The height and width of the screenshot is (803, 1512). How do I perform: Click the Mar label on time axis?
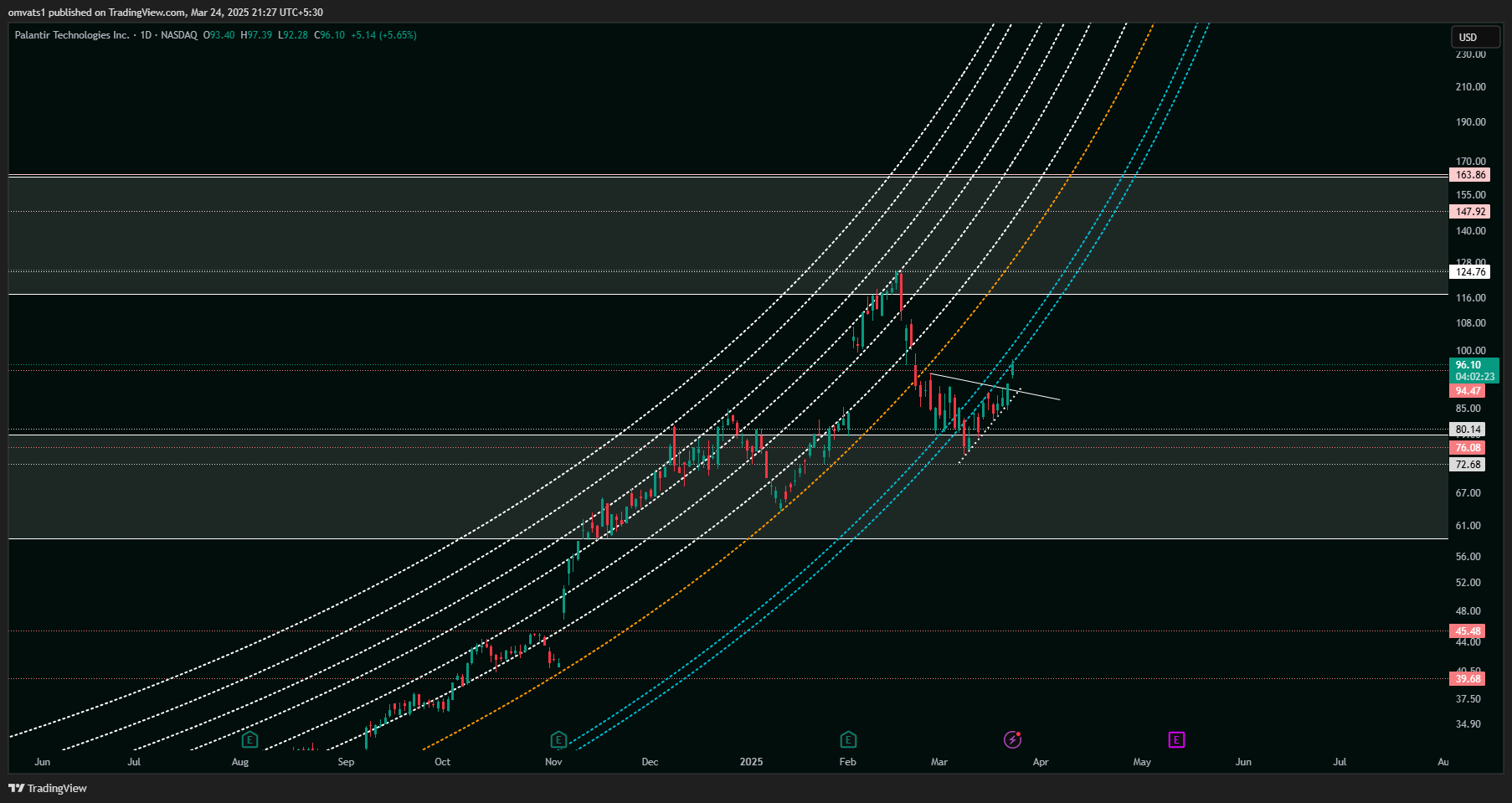939,762
